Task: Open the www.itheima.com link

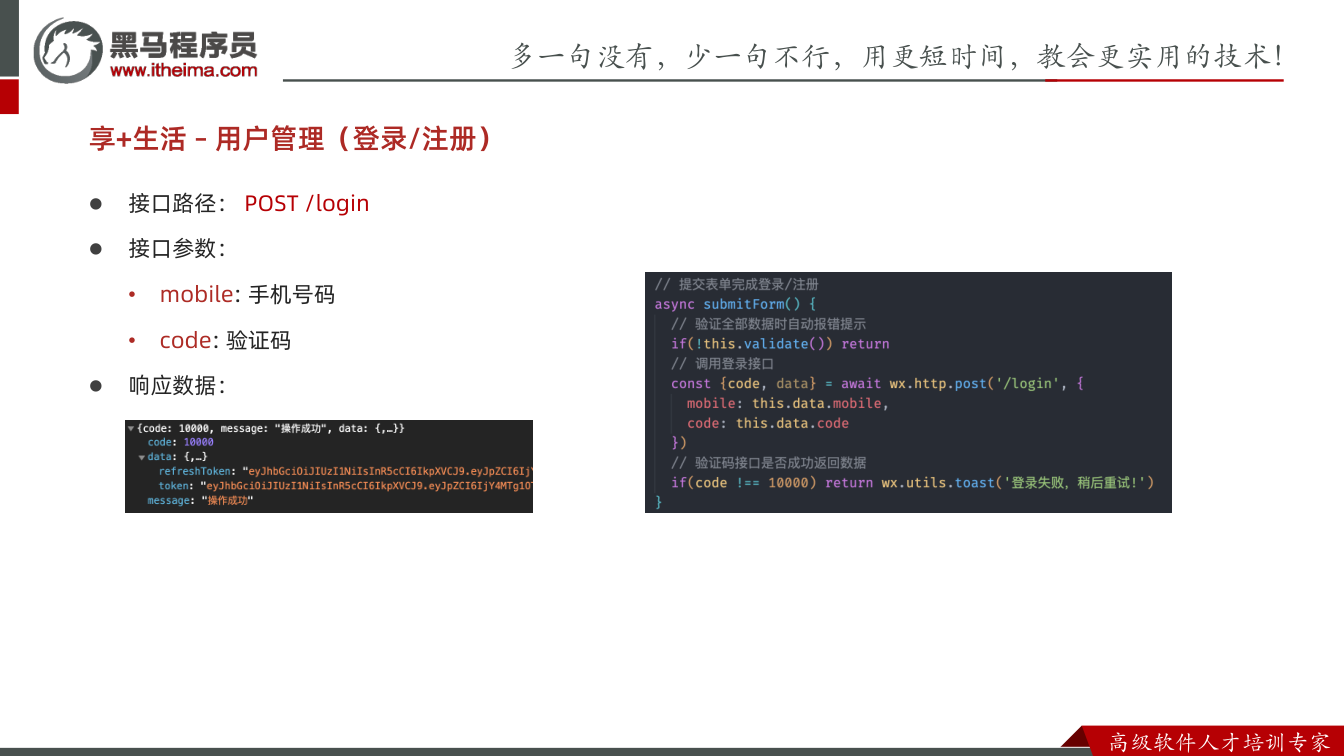Action: pyautogui.click(x=183, y=70)
